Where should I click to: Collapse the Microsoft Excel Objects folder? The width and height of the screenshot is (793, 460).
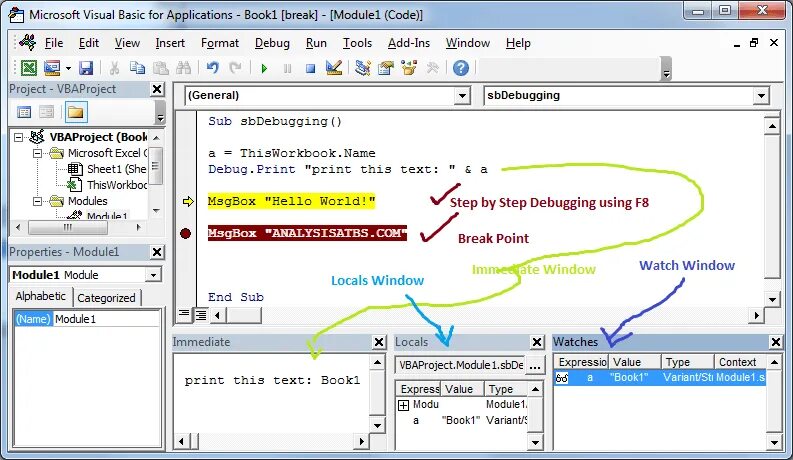pyautogui.click(x=37, y=153)
